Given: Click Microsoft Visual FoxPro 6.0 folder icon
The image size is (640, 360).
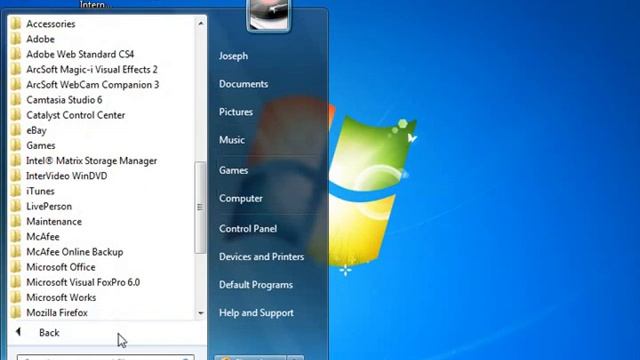Looking at the screenshot, I should tap(16, 282).
